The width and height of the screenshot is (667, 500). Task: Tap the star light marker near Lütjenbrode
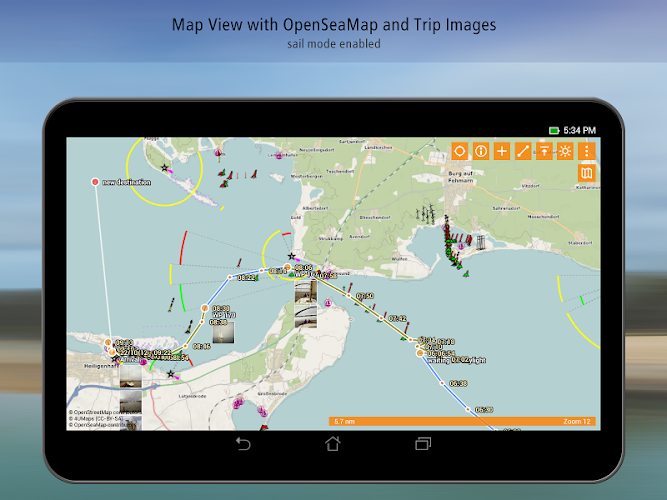(171, 374)
